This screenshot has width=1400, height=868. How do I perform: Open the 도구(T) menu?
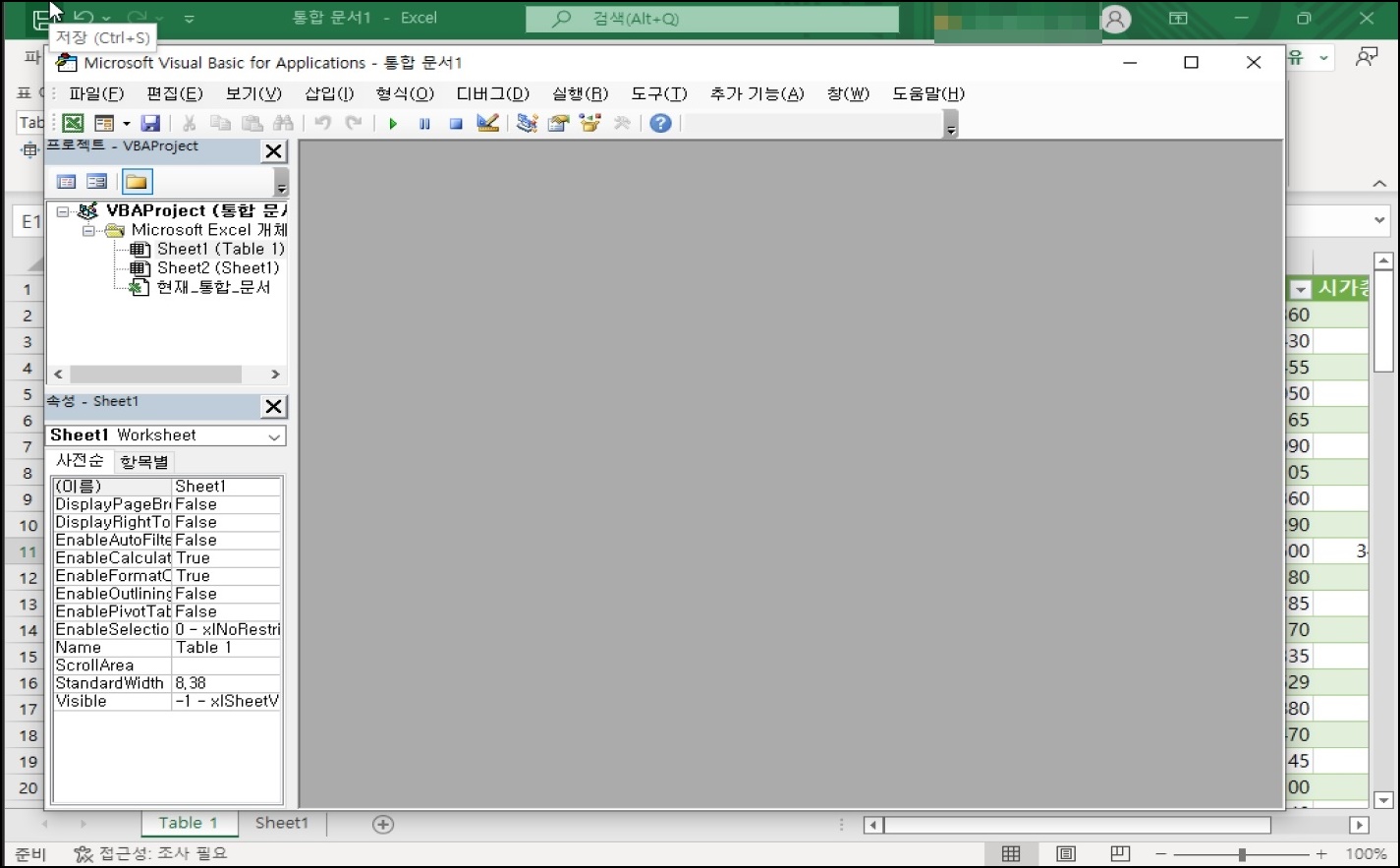658,93
